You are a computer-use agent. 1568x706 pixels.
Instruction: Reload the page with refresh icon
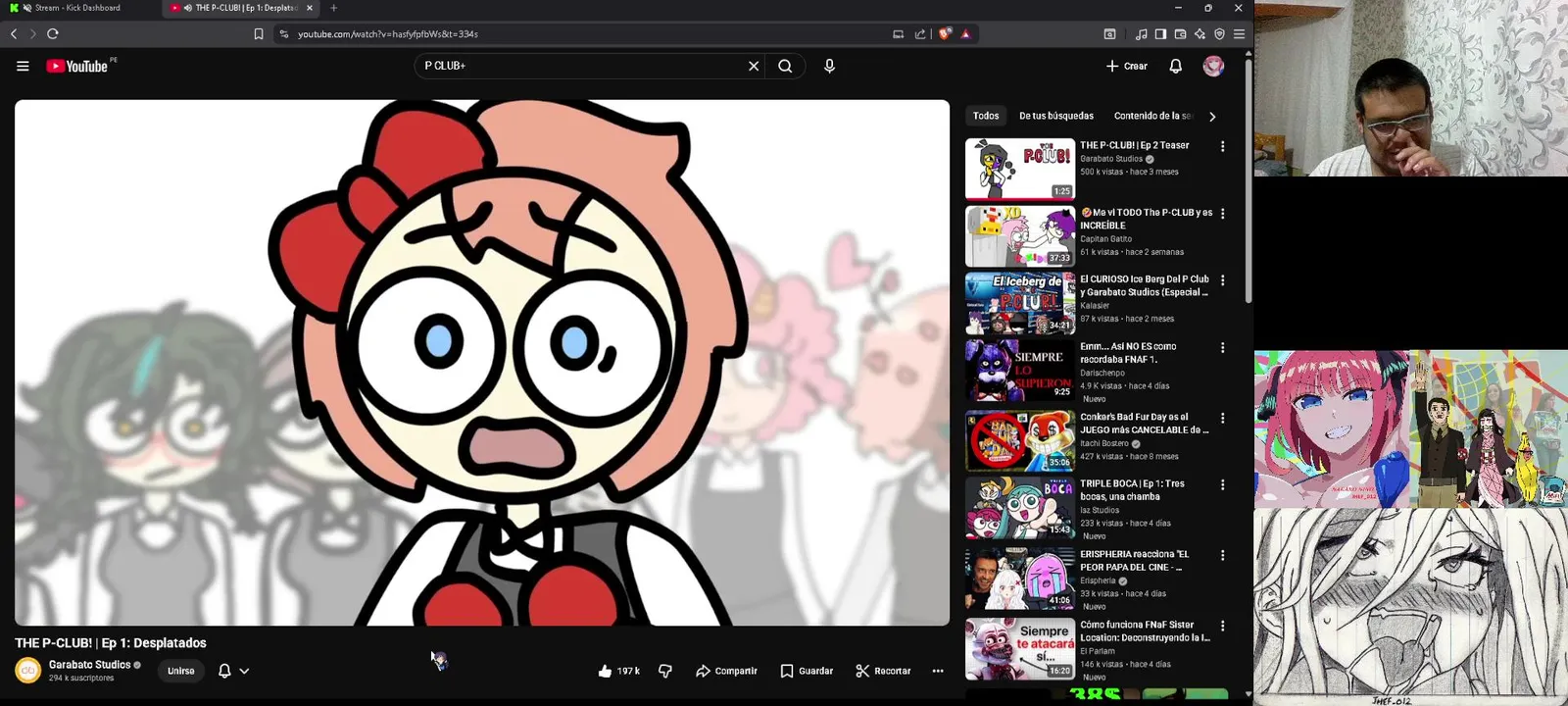pos(53,33)
